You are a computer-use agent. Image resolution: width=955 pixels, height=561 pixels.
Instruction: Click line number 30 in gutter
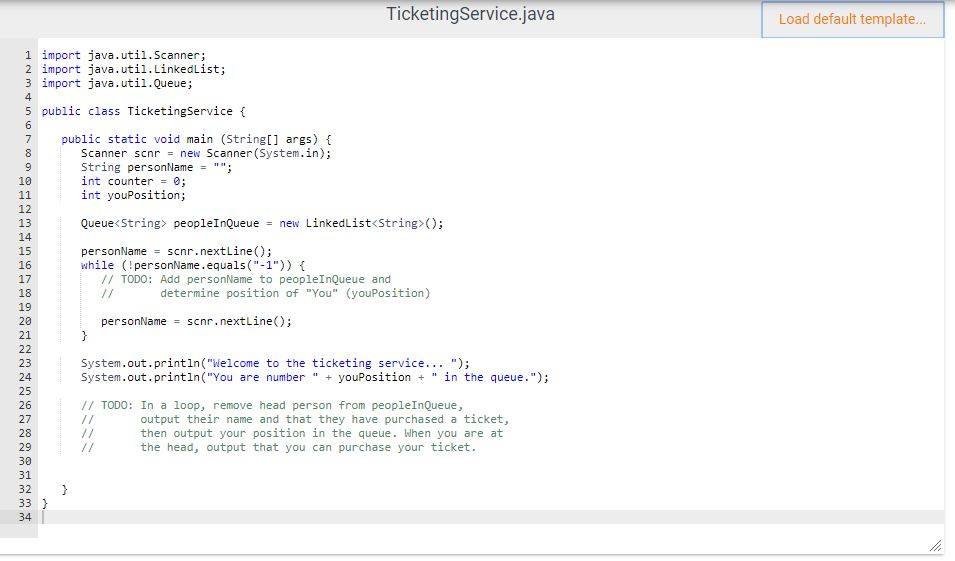click(x=24, y=462)
